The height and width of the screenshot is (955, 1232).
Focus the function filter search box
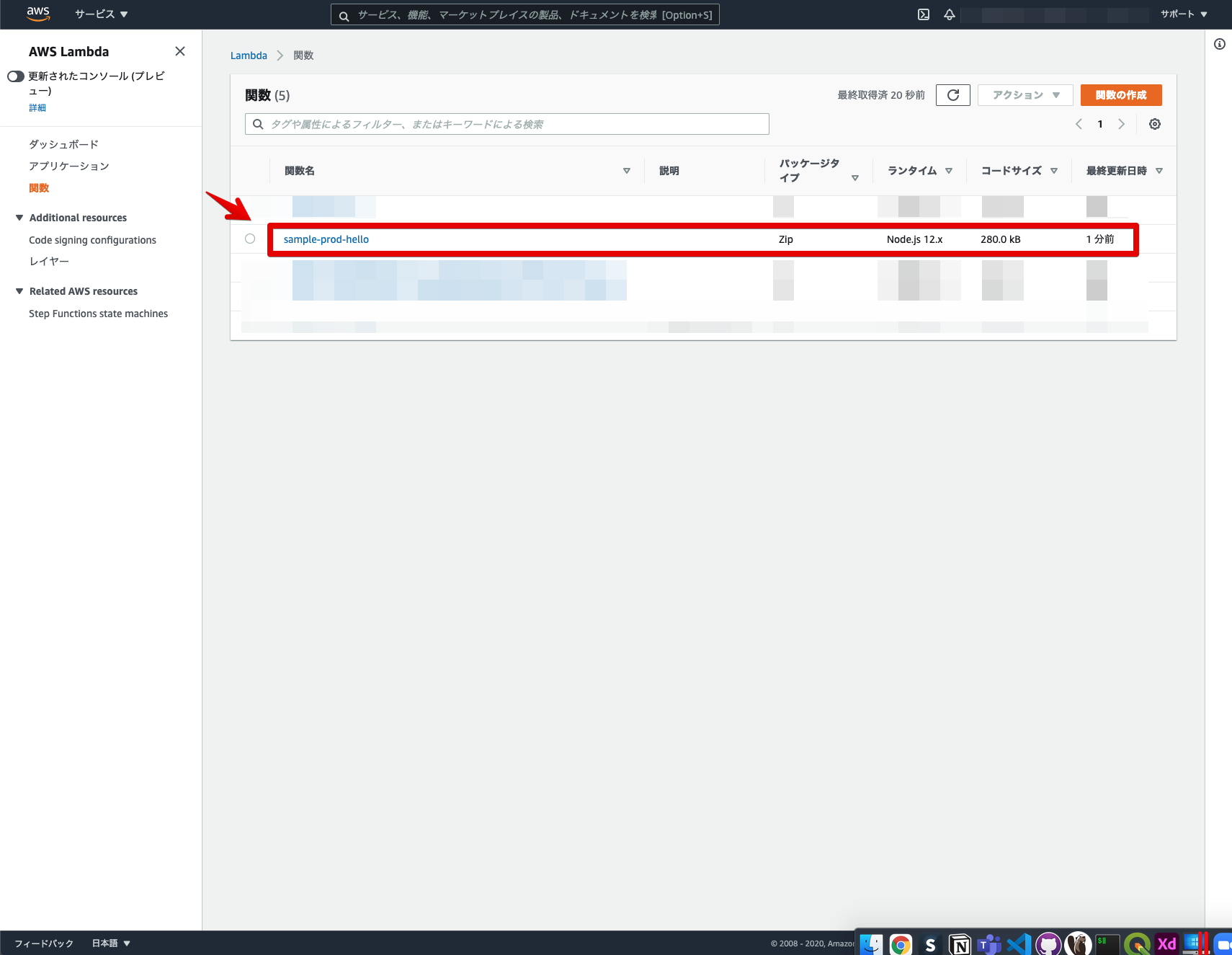[507, 124]
